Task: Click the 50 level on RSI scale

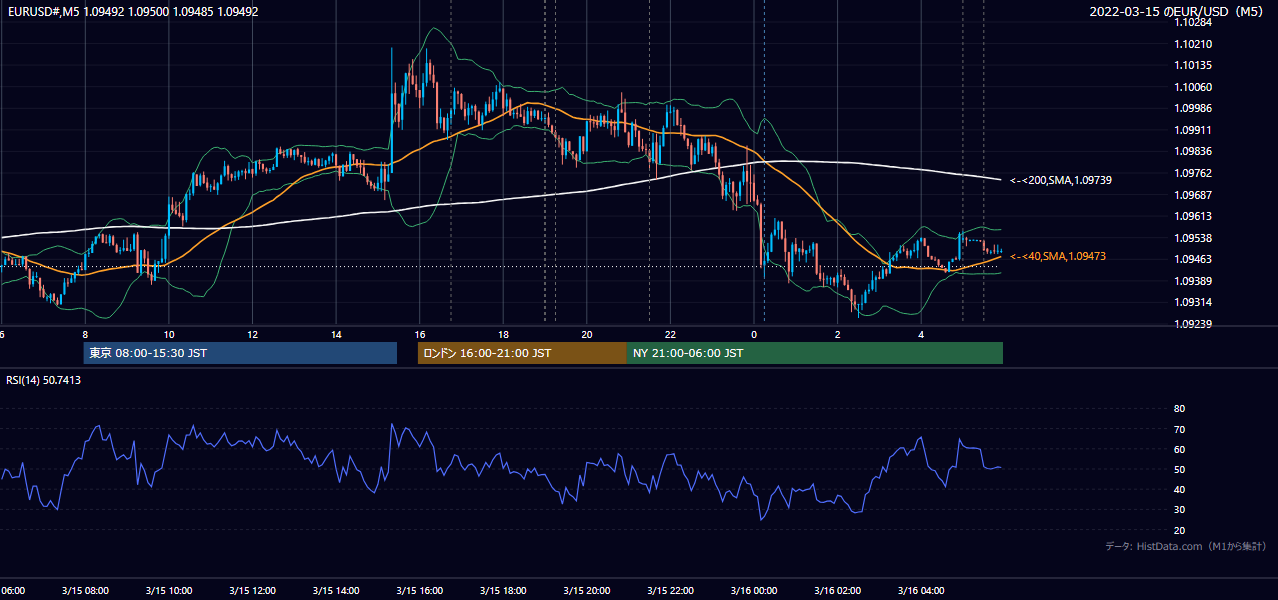Action: pyautogui.click(x=1179, y=469)
